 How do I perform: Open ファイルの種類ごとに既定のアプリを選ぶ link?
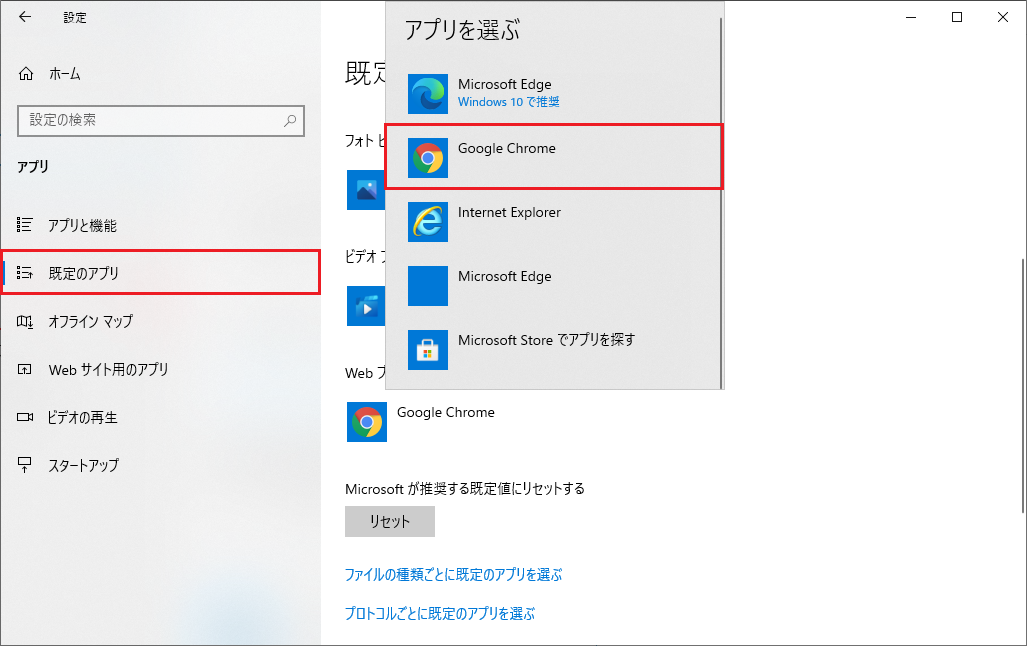coord(453,575)
